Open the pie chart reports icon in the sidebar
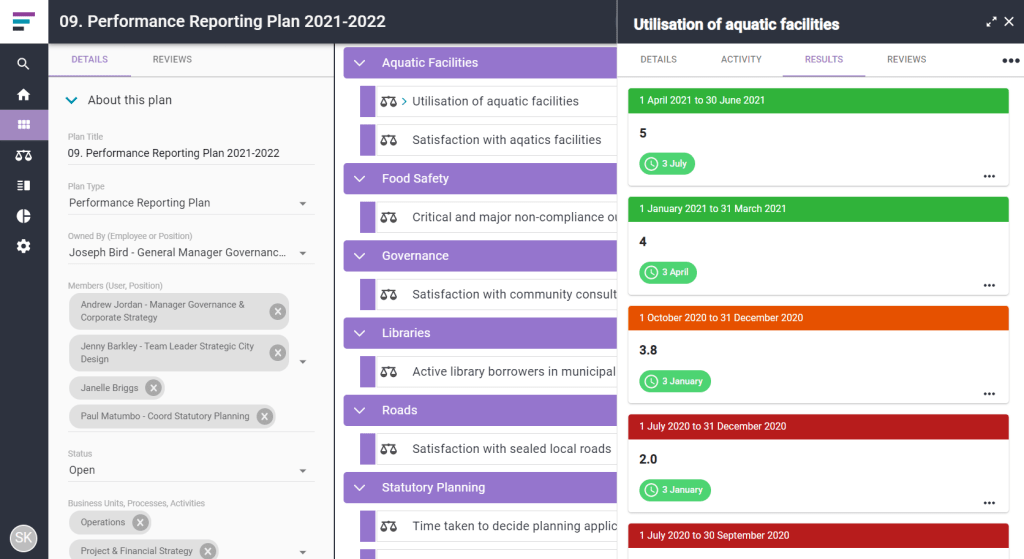1024x559 pixels. (x=24, y=216)
